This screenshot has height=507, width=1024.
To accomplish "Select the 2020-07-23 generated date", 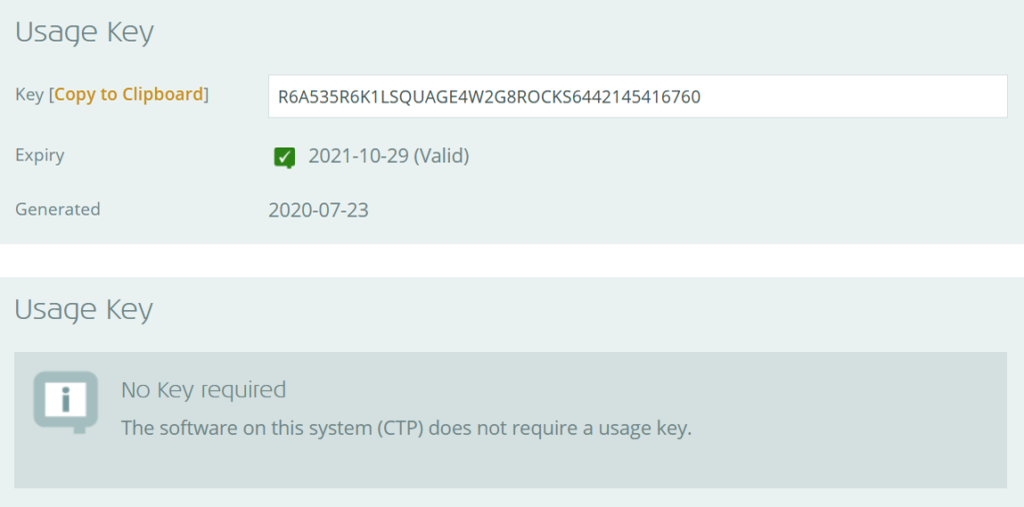I will coord(319,210).
